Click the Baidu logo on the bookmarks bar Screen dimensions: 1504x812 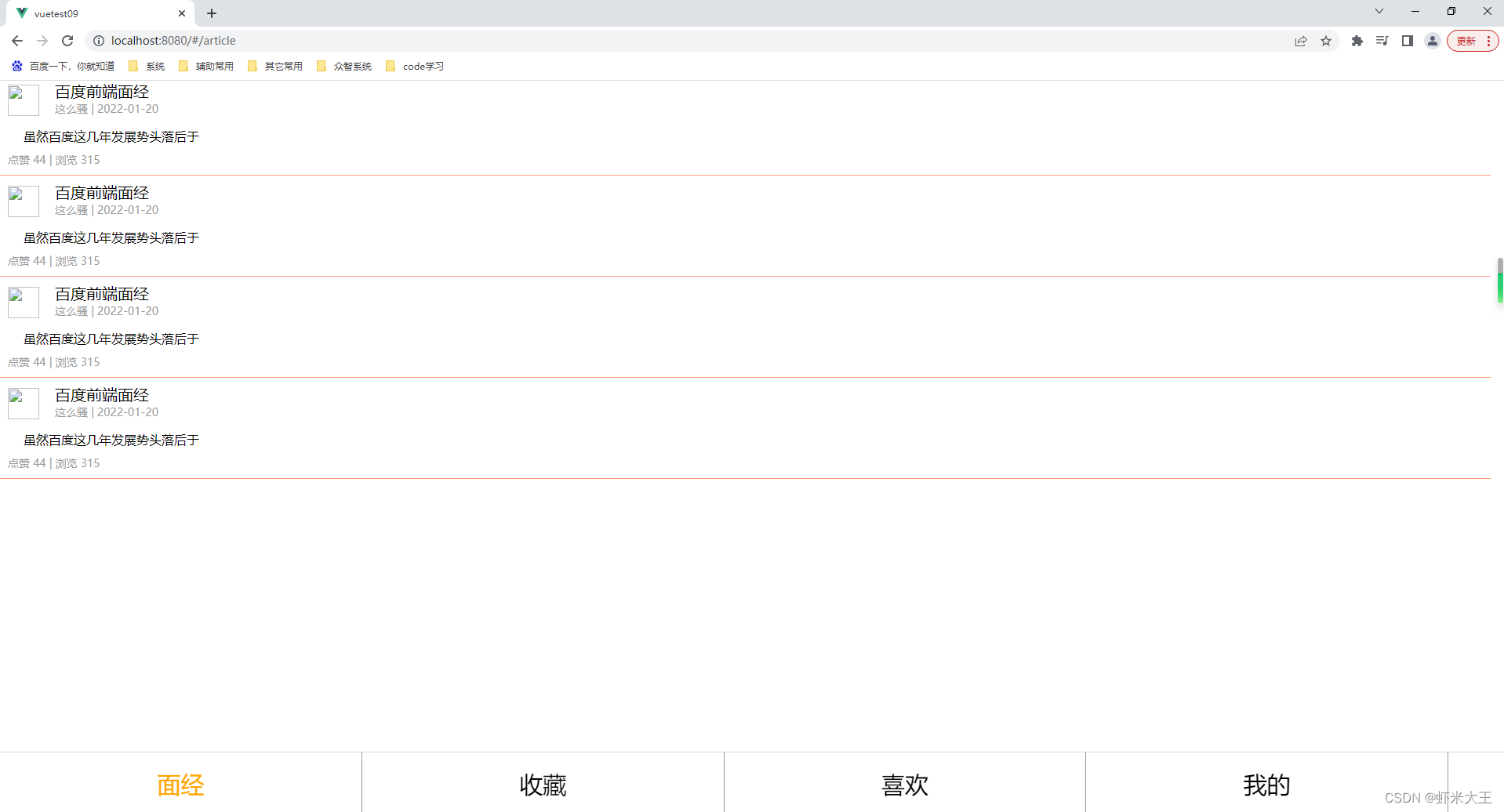pos(16,66)
